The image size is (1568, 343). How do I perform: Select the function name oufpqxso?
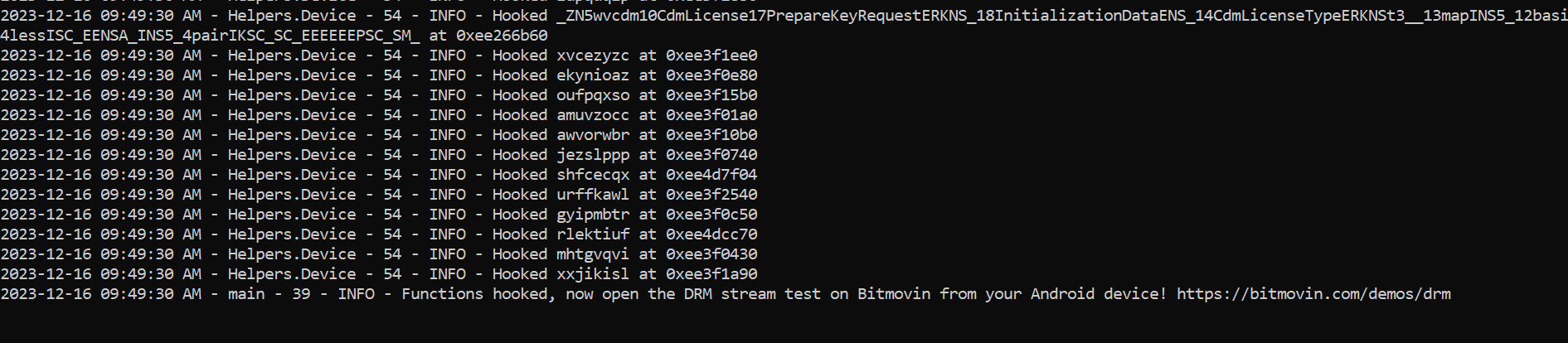(x=593, y=95)
